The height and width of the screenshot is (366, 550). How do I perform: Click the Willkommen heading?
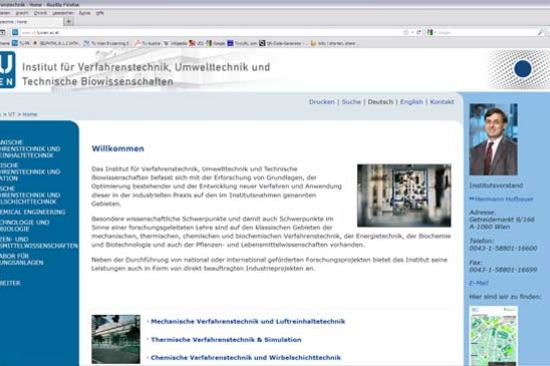click(118, 148)
